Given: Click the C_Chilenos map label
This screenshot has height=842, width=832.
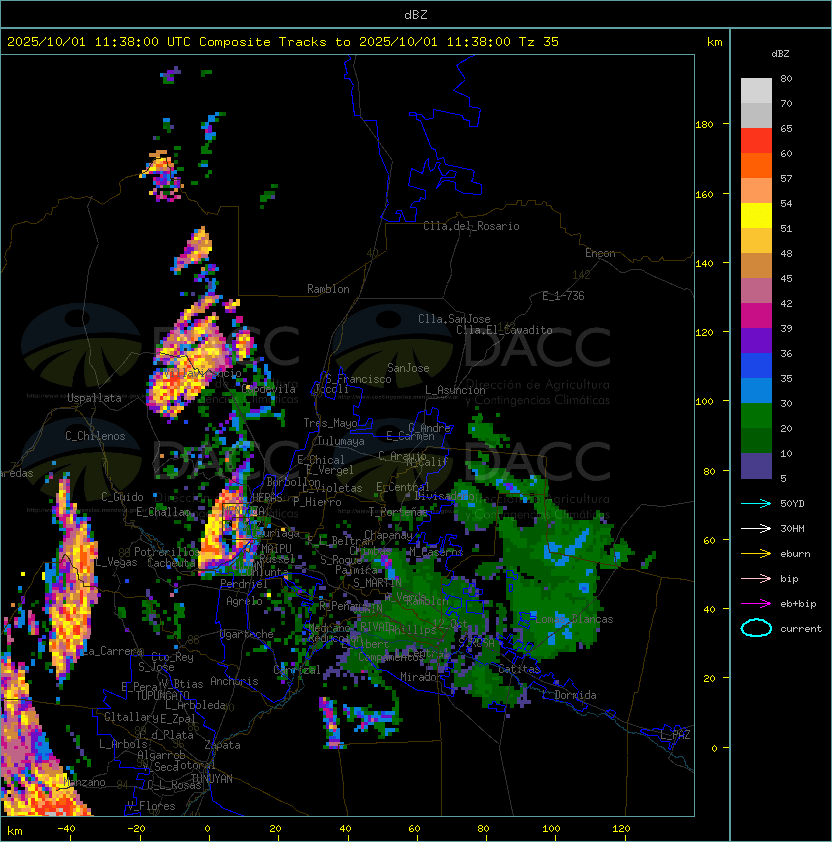Looking at the screenshot, I should [95, 436].
